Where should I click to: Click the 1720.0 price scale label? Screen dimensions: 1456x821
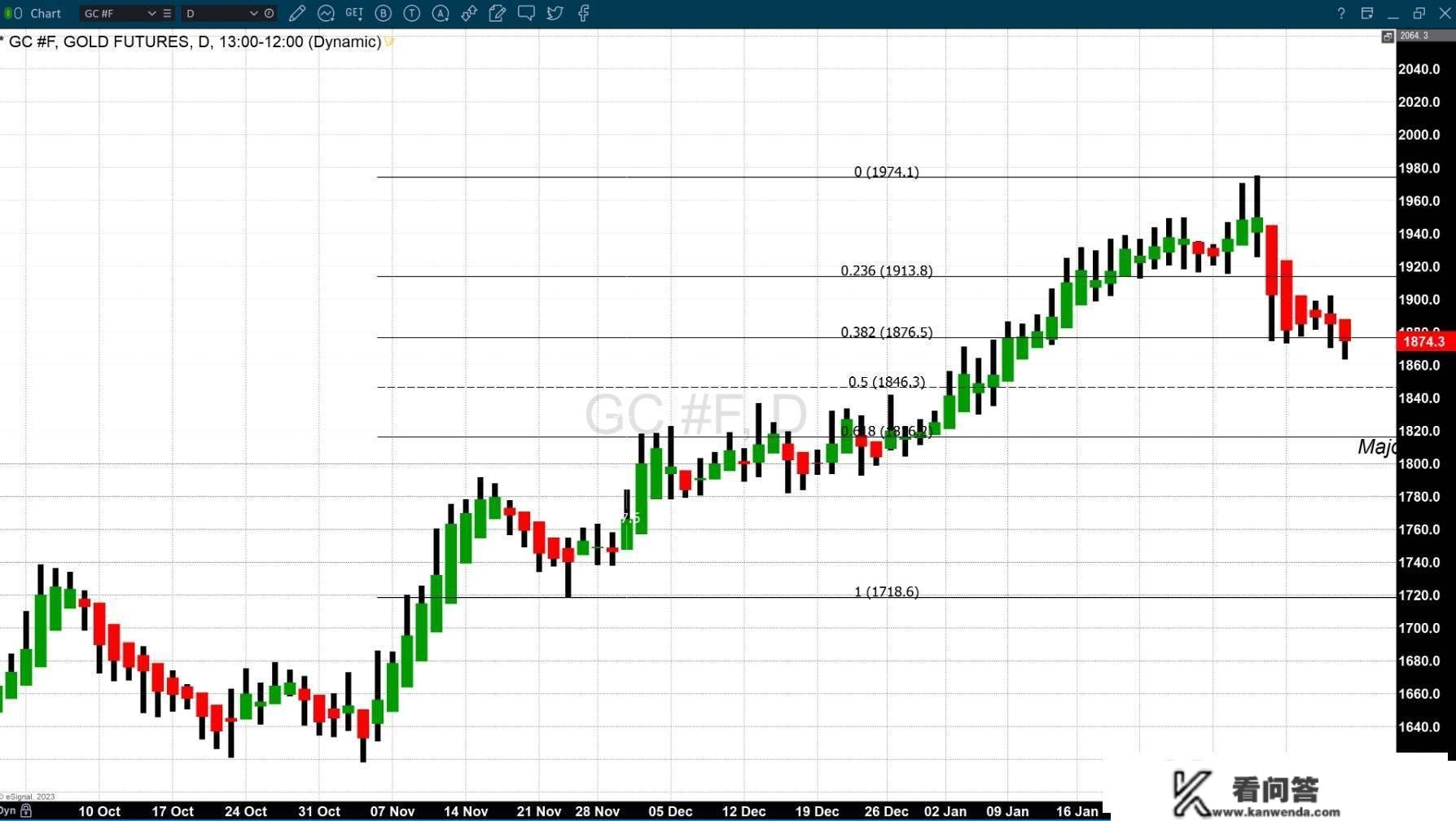(1419, 595)
